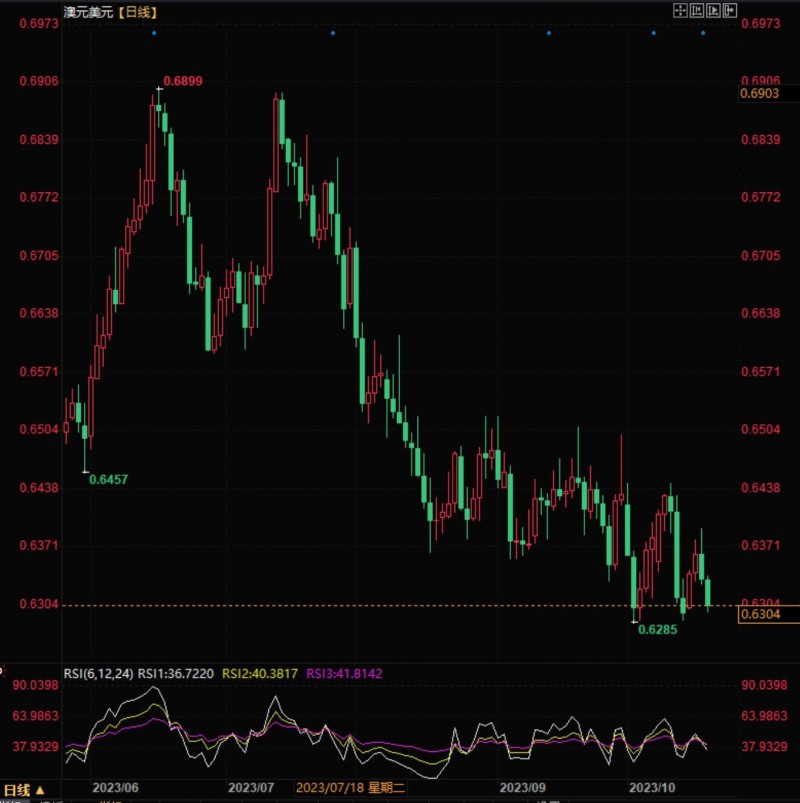800x803 pixels.
Task: Select the 澳元美元 chart title
Action: [89, 12]
